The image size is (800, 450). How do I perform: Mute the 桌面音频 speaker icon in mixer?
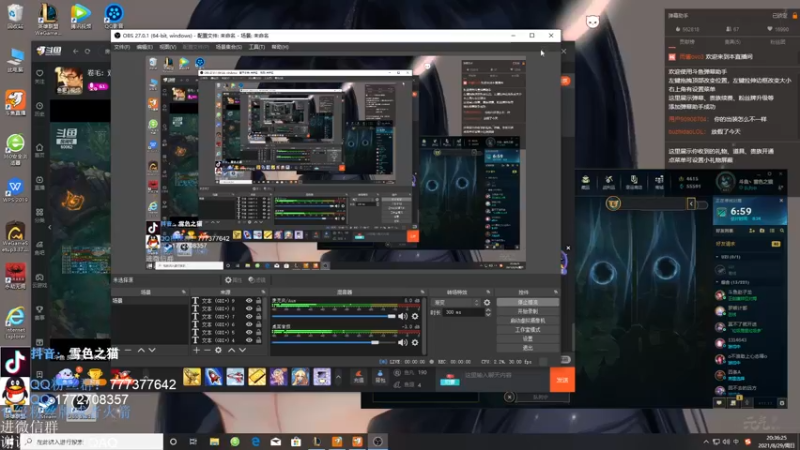coord(403,342)
